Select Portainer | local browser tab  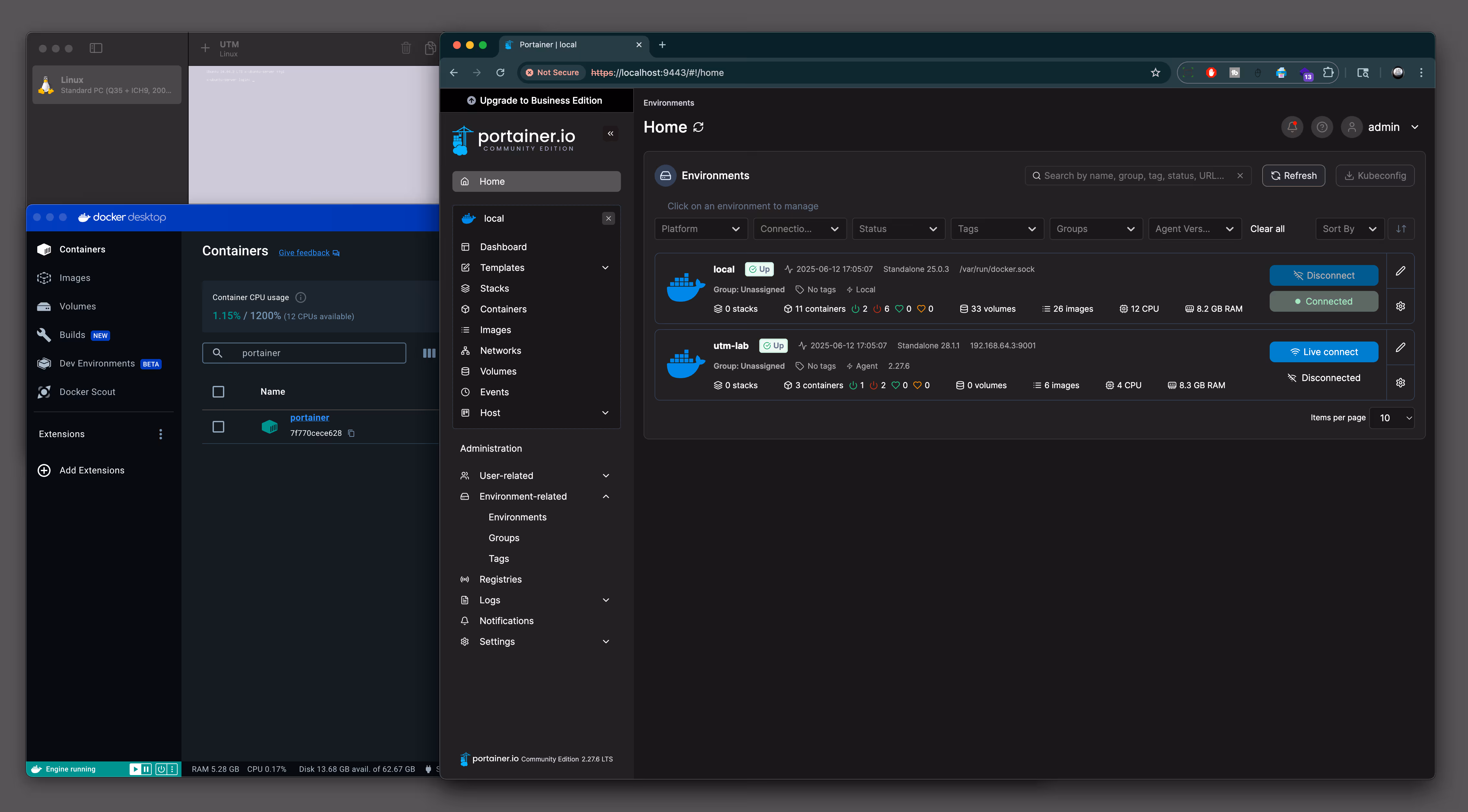click(574, 45)
